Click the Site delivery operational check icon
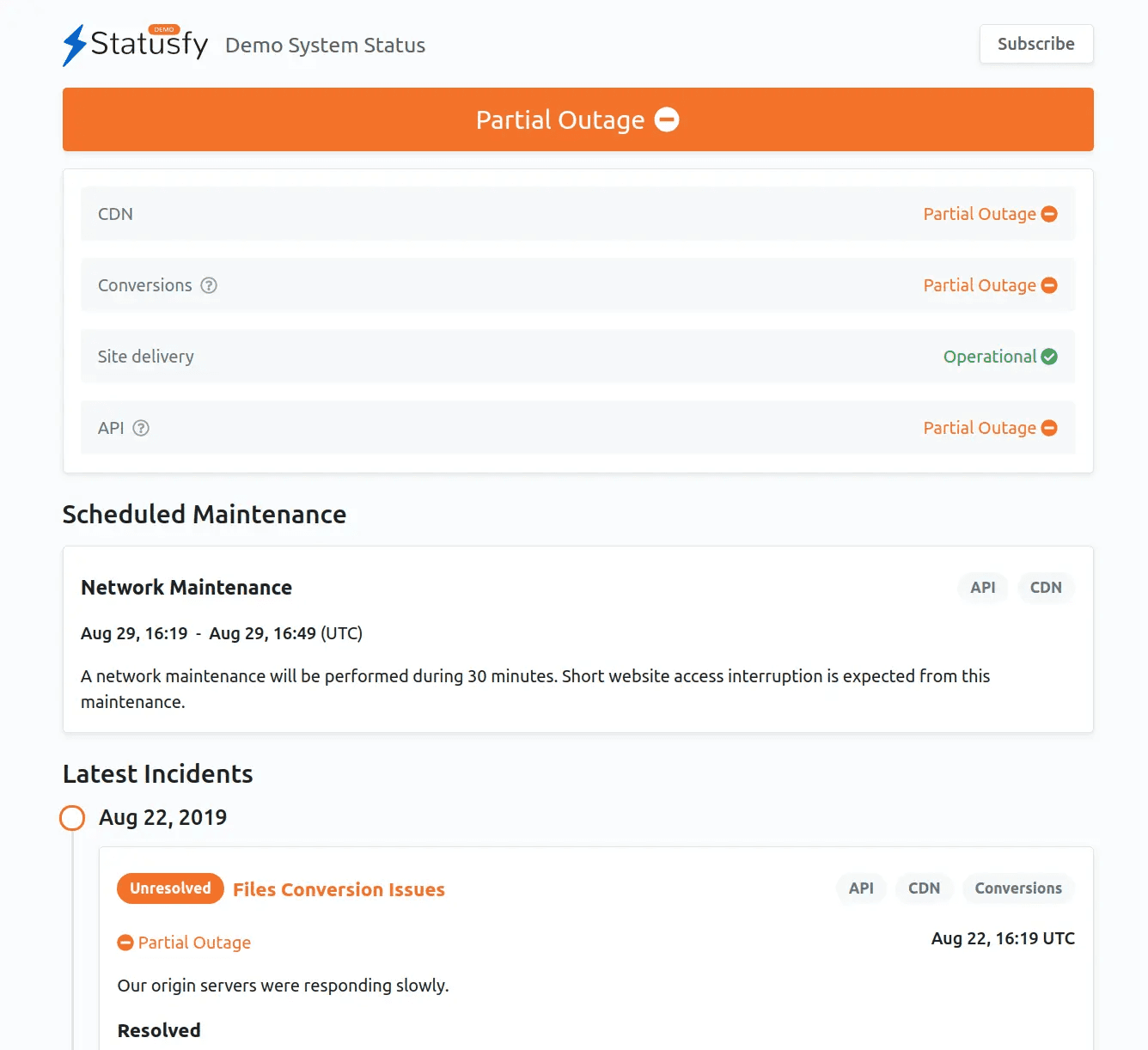Viewport: 1148px width, 1050px height. [1049, 357]
